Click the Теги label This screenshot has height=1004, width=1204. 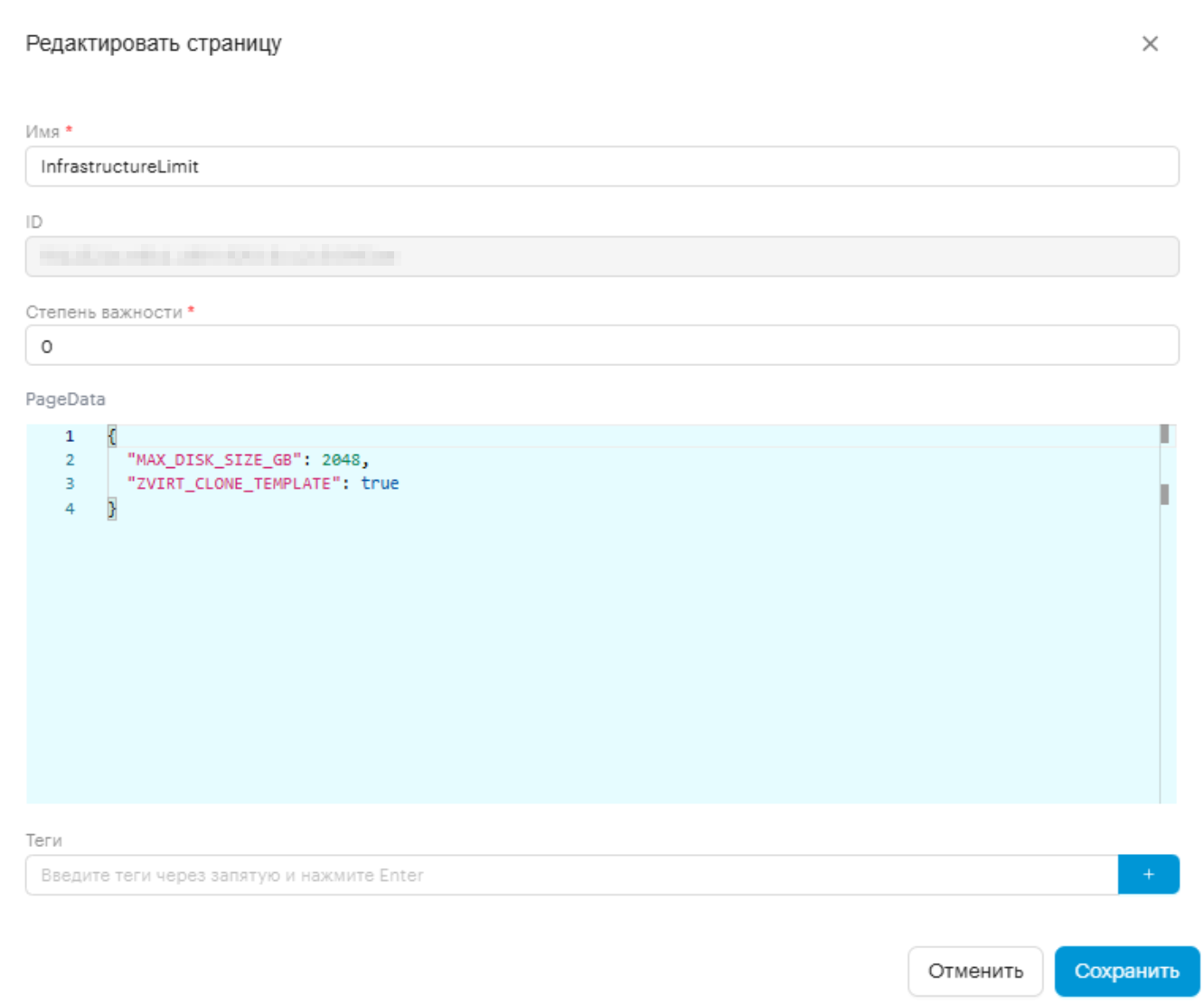click(43, 840)
